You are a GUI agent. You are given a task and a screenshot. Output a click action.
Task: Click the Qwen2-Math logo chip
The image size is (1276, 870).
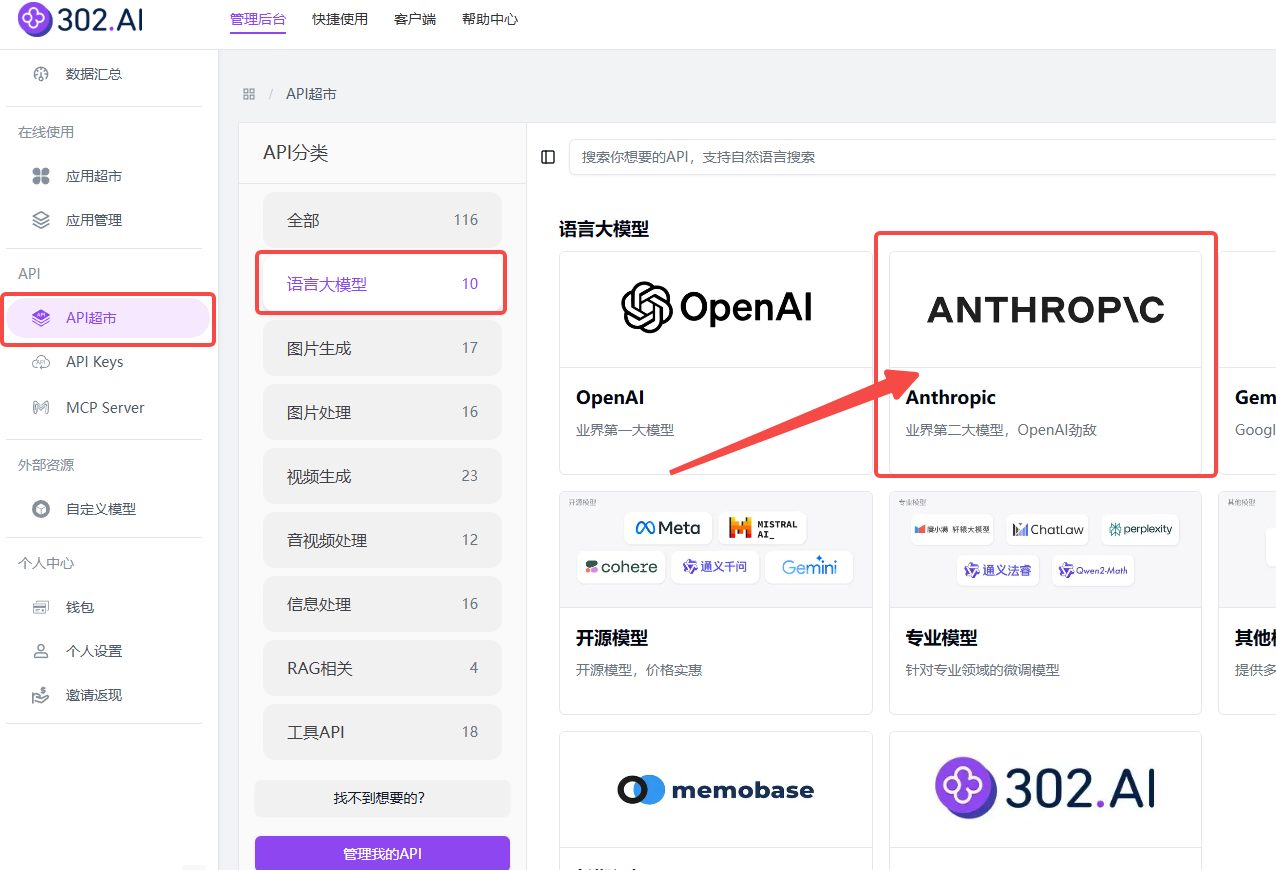pyautogui.click(x=1092, y=570)
